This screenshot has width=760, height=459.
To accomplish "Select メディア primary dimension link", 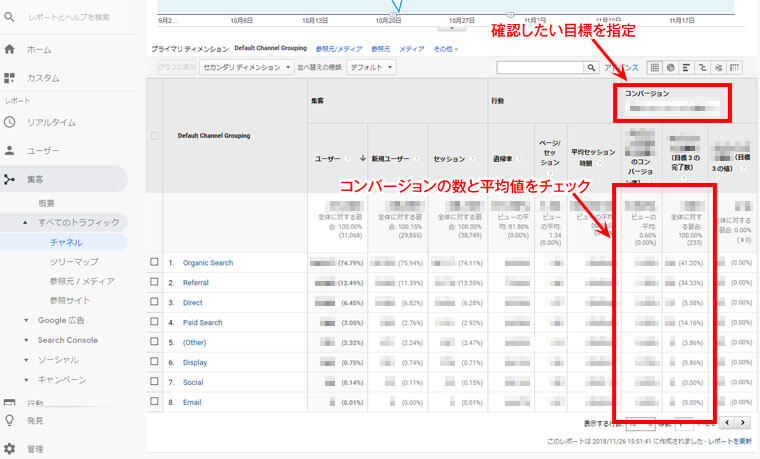I will 412,49.
